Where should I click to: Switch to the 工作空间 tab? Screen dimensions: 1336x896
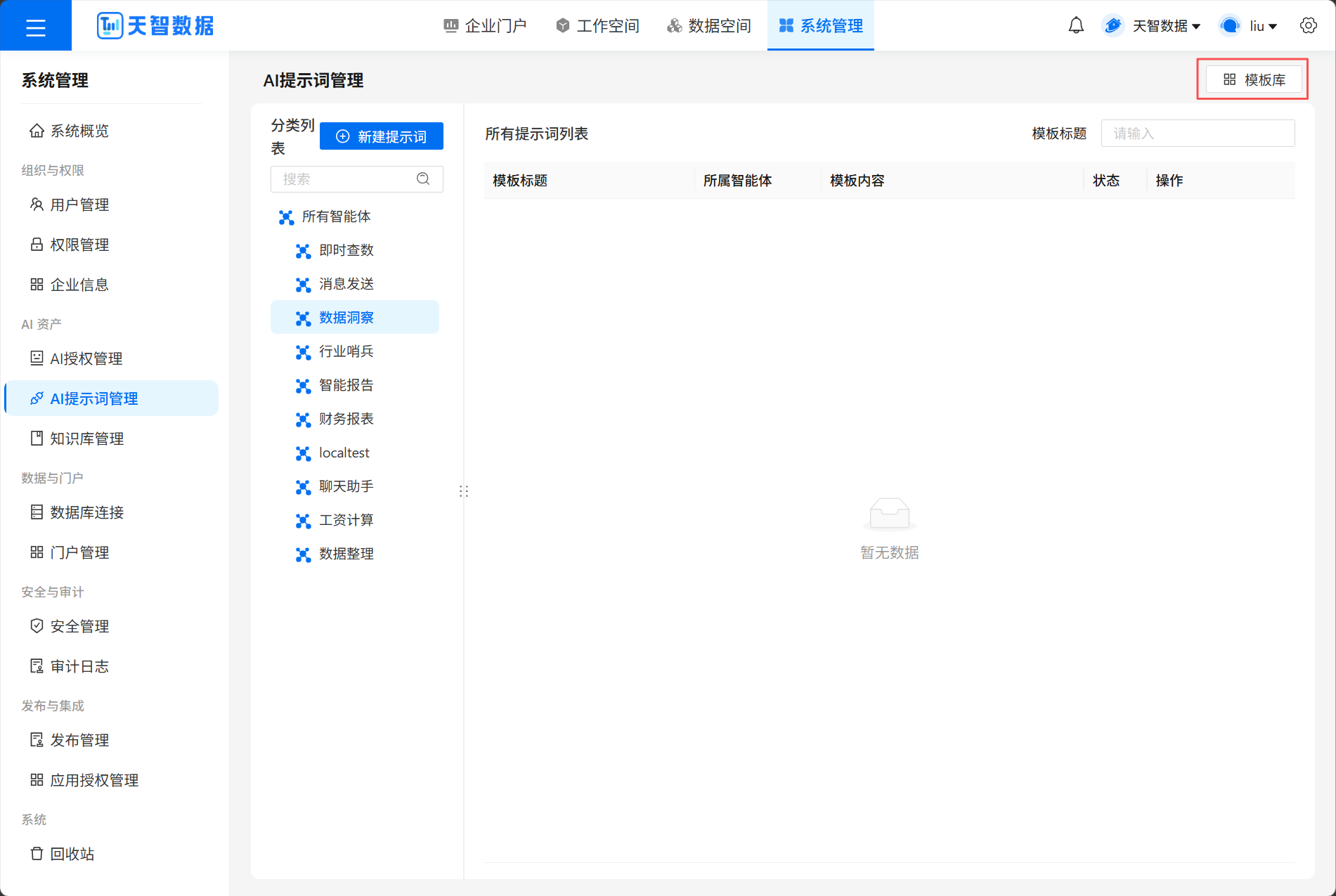coord(597,26)
